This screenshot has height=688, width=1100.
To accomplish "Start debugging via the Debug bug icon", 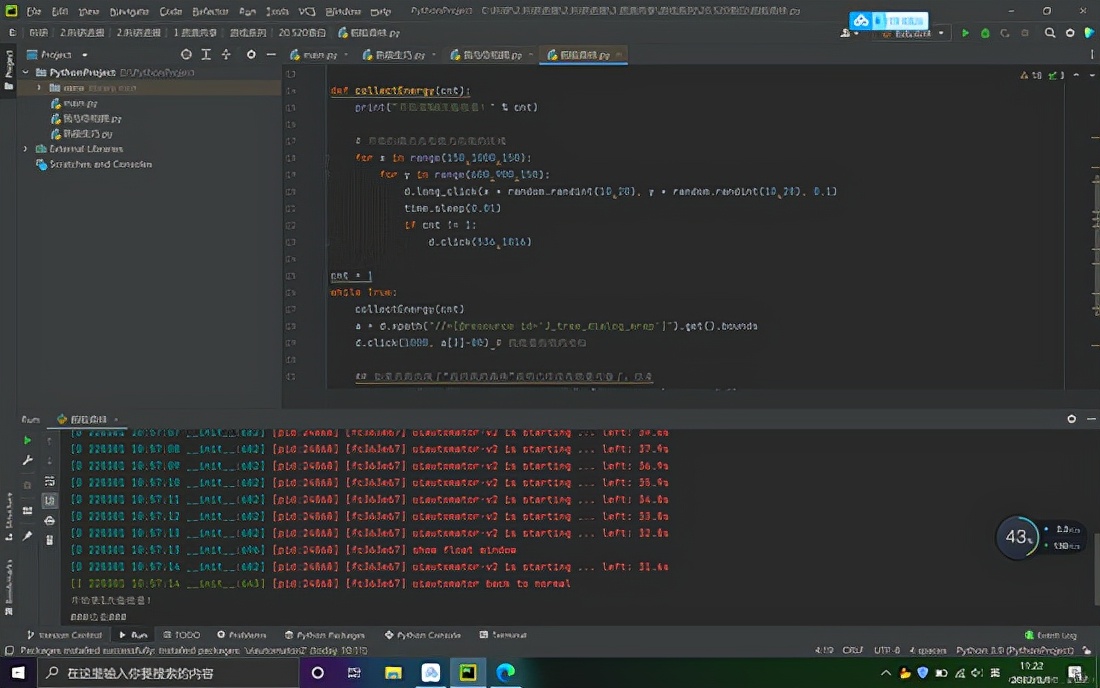I will click(983, 33).
